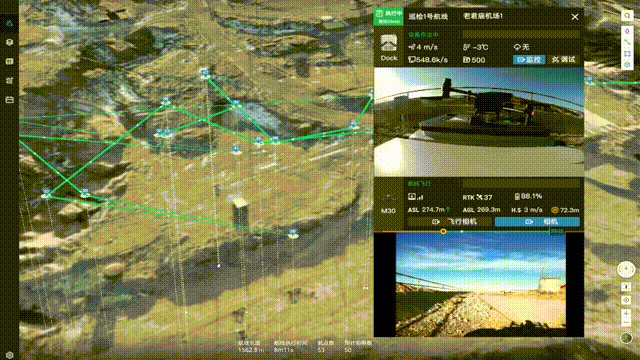Select the line drawing annotation tool
640x360 pixels.
pos(627,42)
